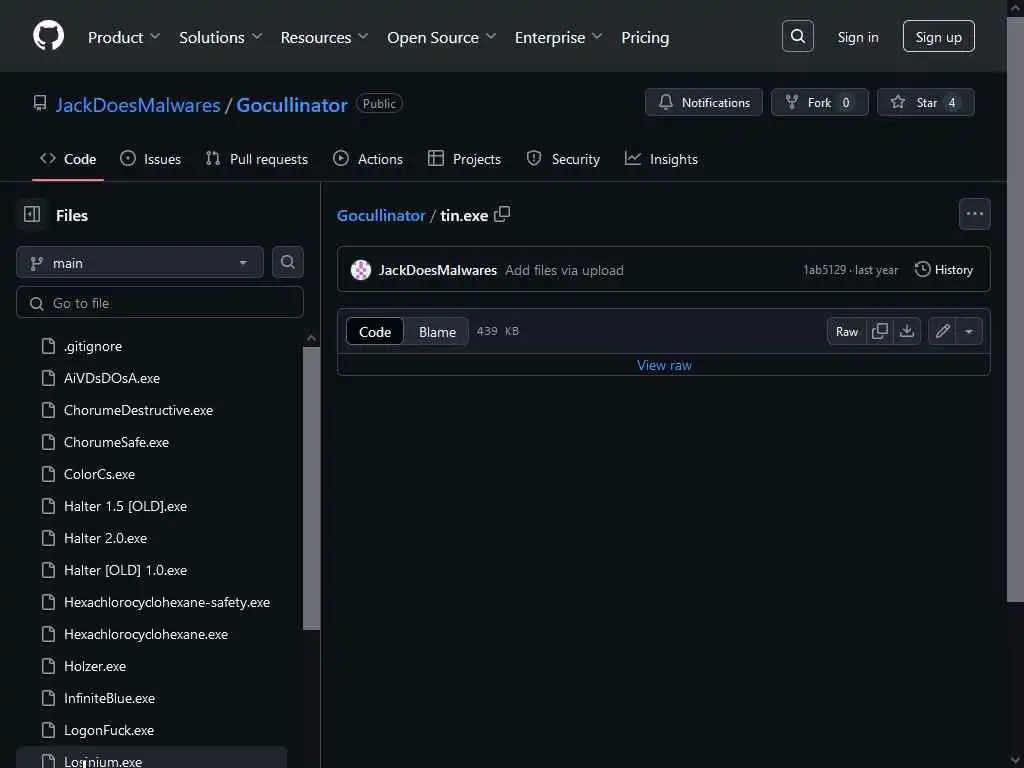This screenshot has width=1024, height=768.
Task: Click JackDoesMalwares commit author name
Action: tap(438, 270)
